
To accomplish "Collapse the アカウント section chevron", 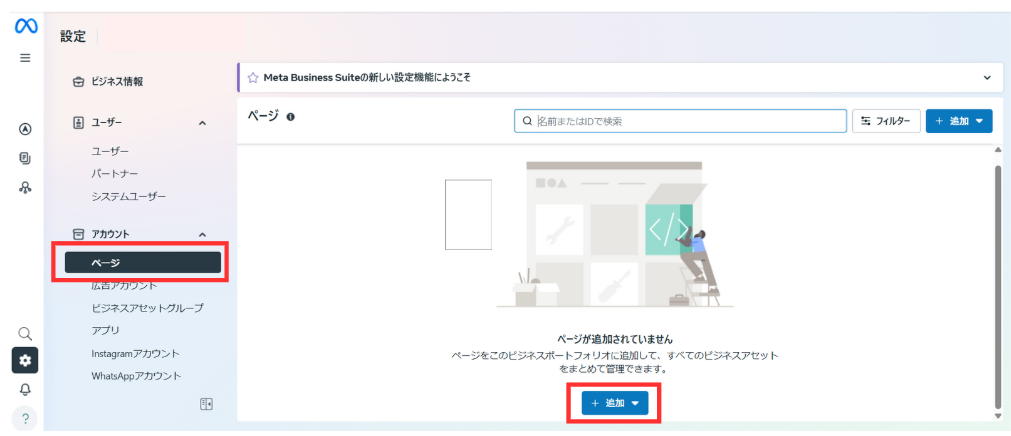I will tap(202, 235).
